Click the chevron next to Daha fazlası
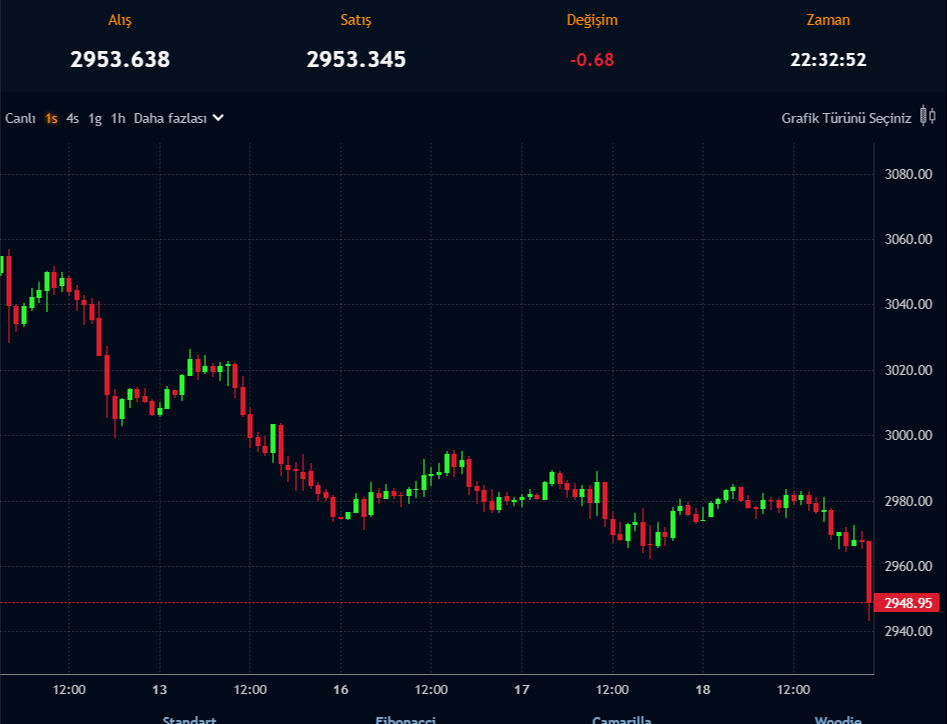The width and height of the screenshot is (947, 724). [216, 117]
